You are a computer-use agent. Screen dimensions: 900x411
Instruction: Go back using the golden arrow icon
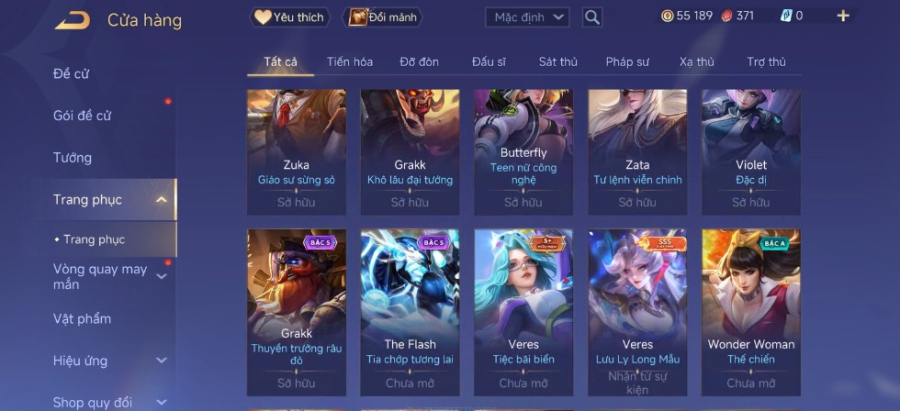[73, 21]
